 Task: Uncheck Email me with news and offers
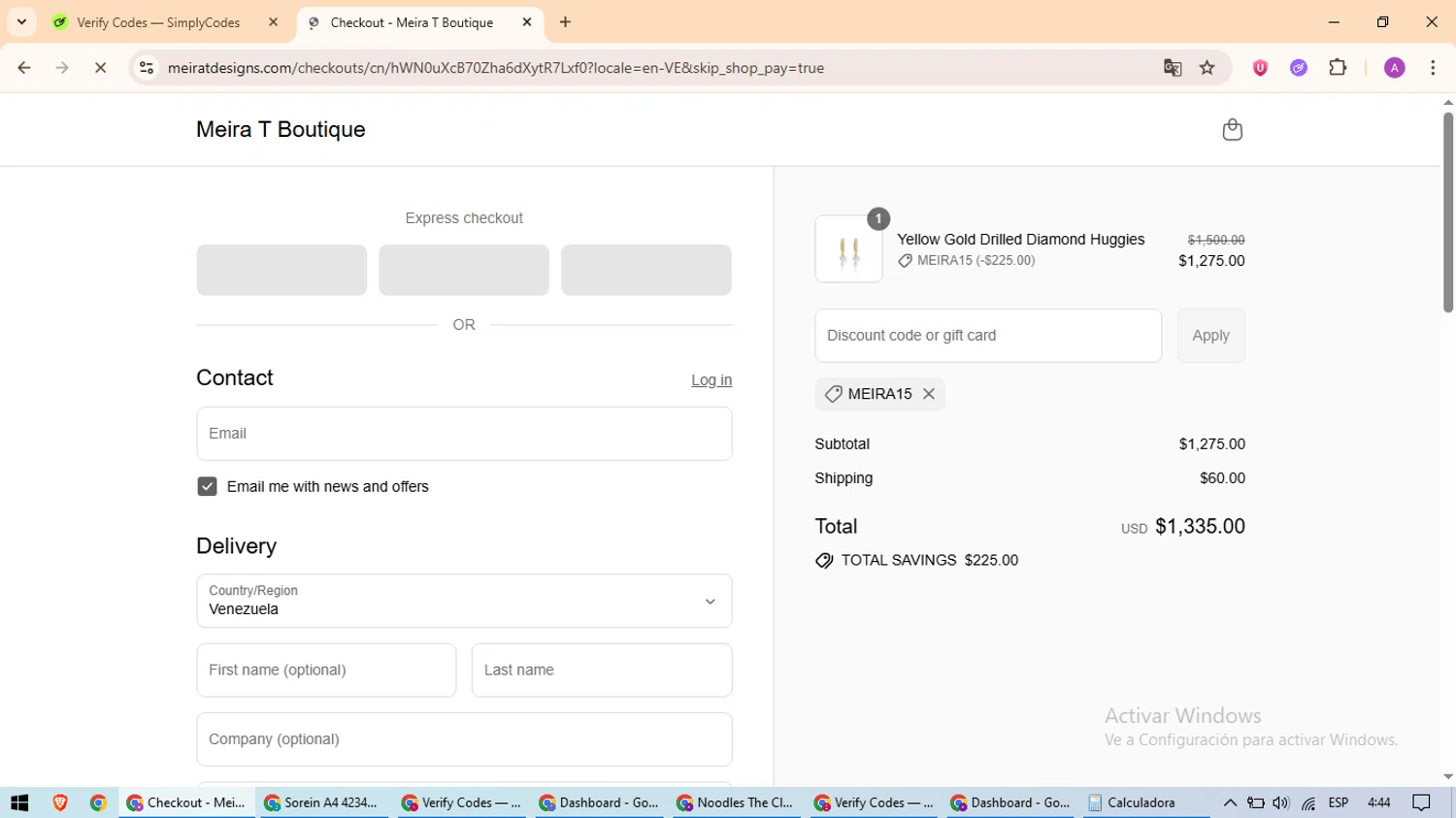[x=207, y=486]
